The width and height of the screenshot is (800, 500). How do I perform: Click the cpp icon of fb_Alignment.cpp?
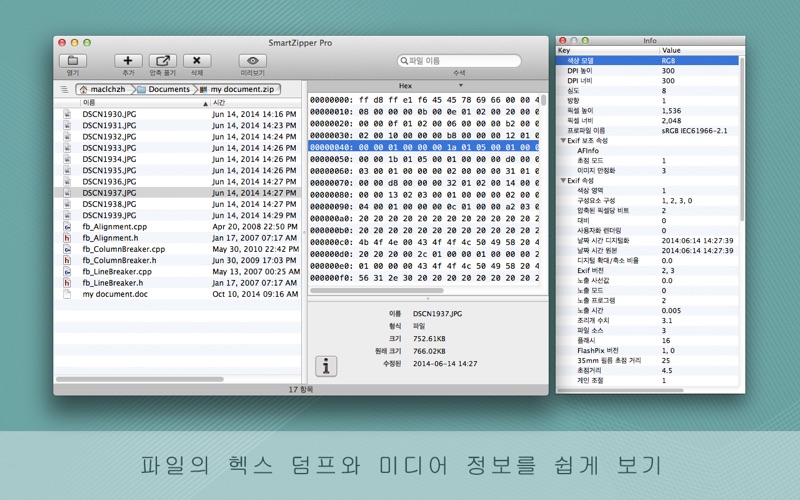[x=67, y=227]
